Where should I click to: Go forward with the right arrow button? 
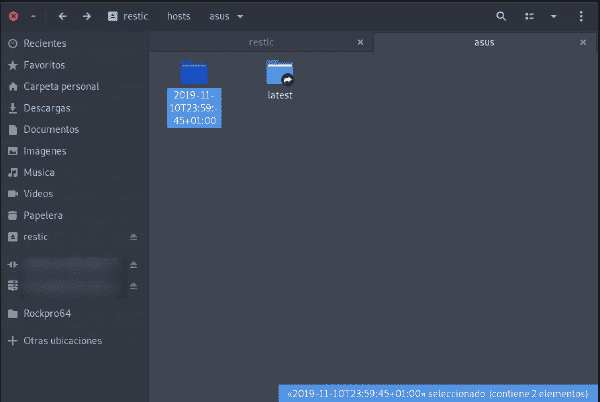[x=87, y=16]
